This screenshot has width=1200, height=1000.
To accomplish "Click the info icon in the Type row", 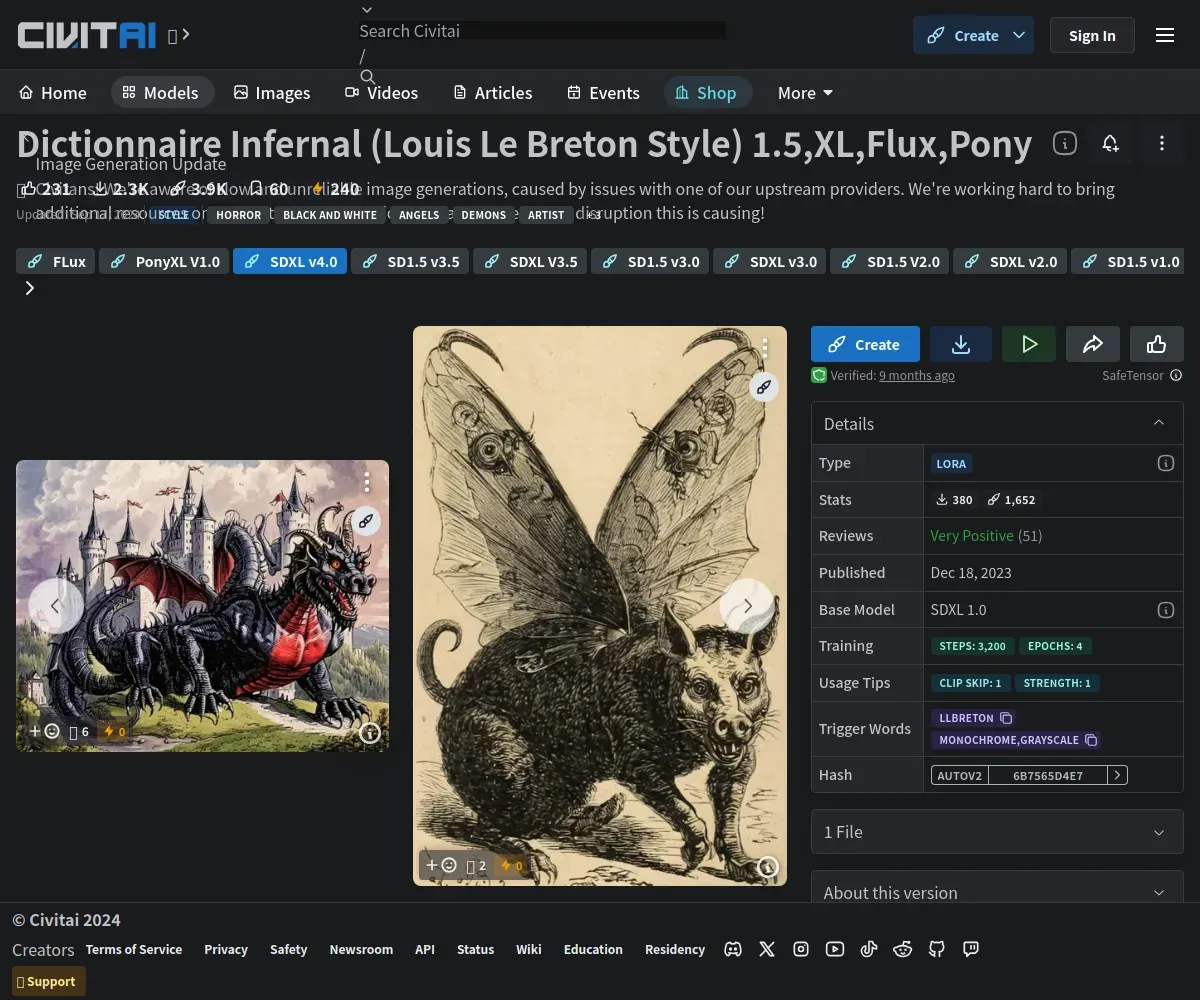I will coord(1165,463).
